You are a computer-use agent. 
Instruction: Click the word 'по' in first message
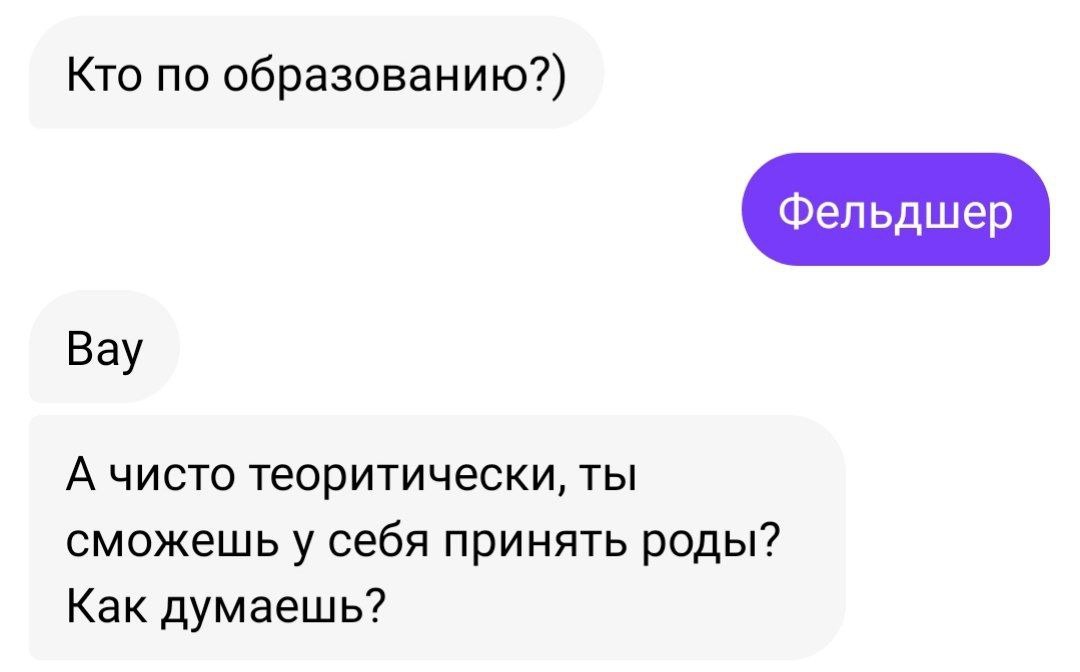click(175, 75)
